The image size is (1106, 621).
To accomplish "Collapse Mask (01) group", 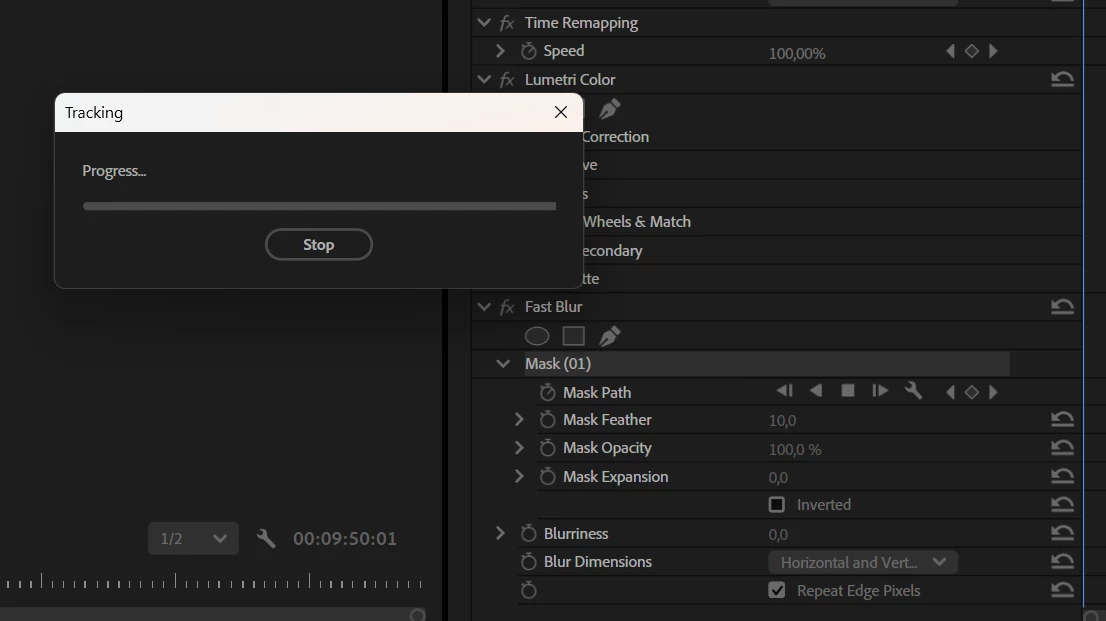I will [503, 363].
